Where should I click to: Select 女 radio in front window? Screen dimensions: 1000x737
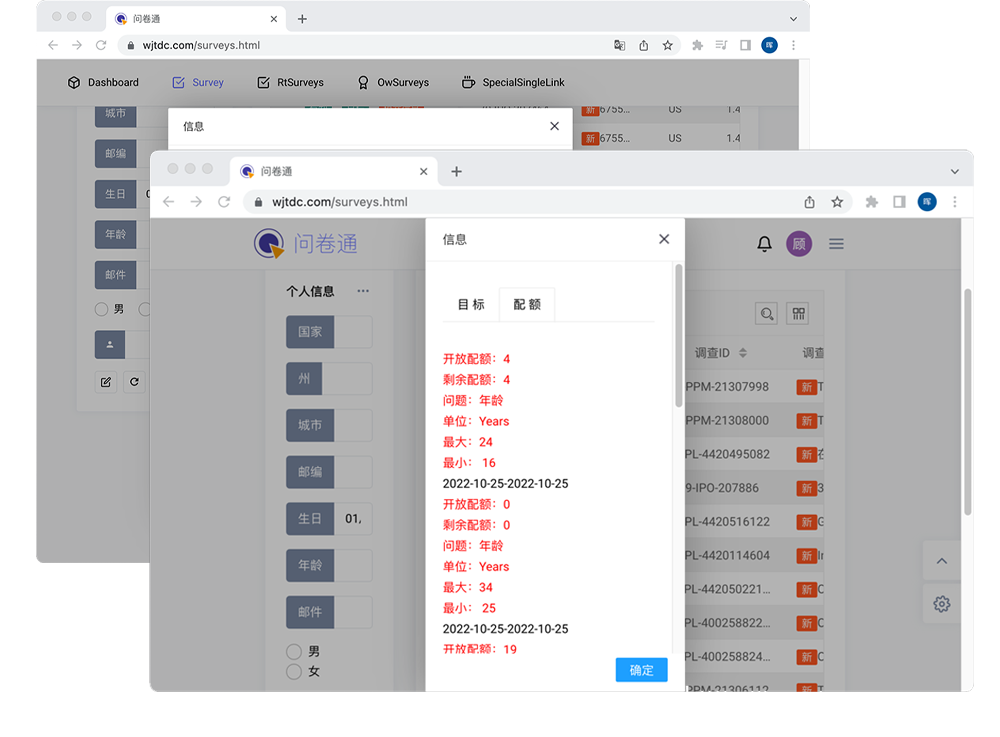coord(294,671)
